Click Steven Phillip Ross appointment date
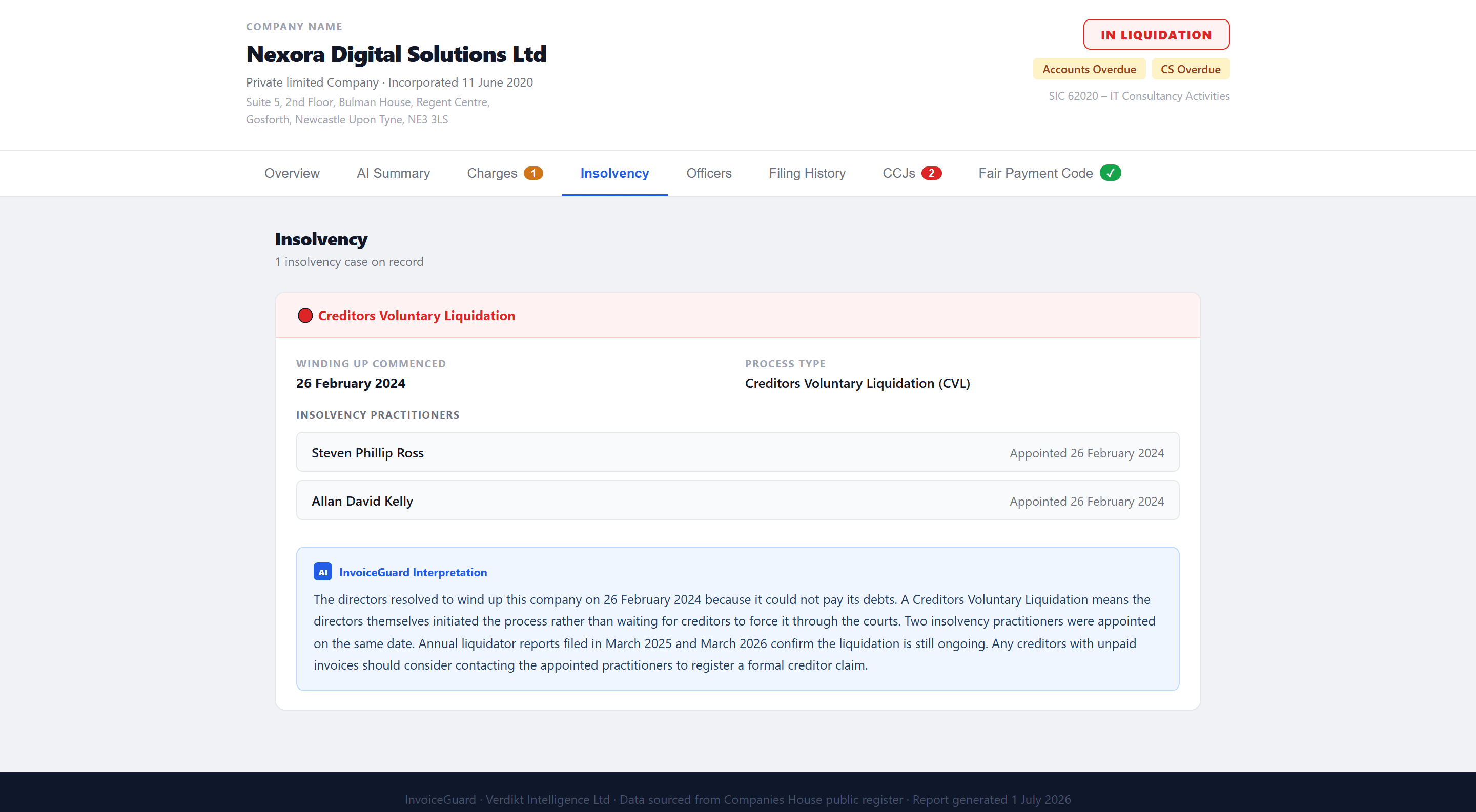 click(x=1086, y=453)
